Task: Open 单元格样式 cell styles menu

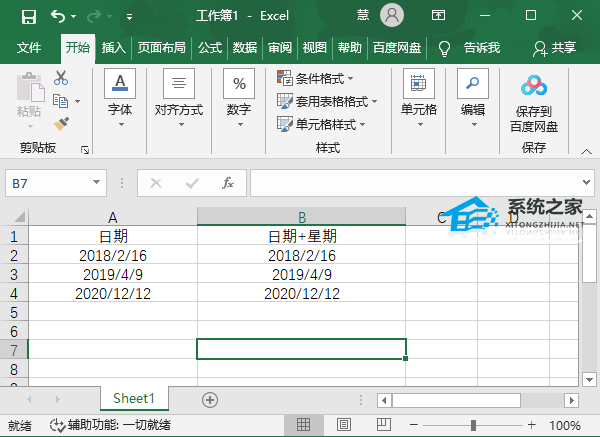Action: [321, 124]
